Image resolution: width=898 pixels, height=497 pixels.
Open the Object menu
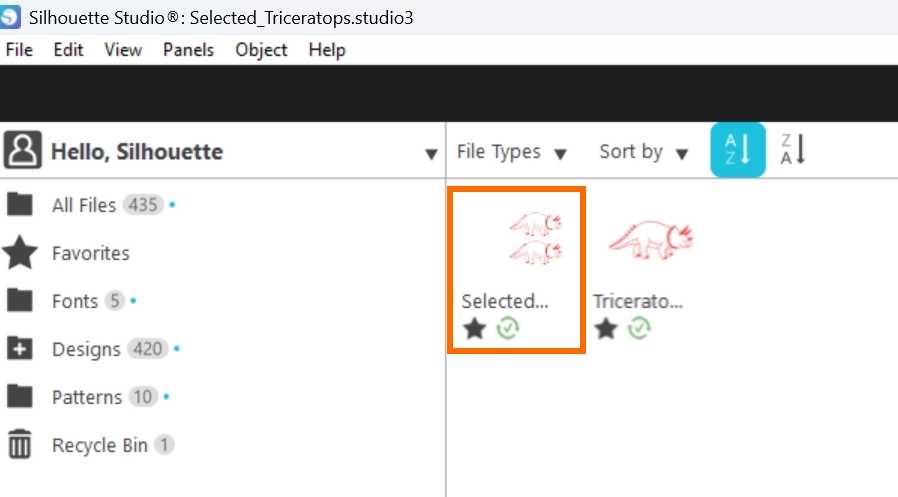point(261,50)
